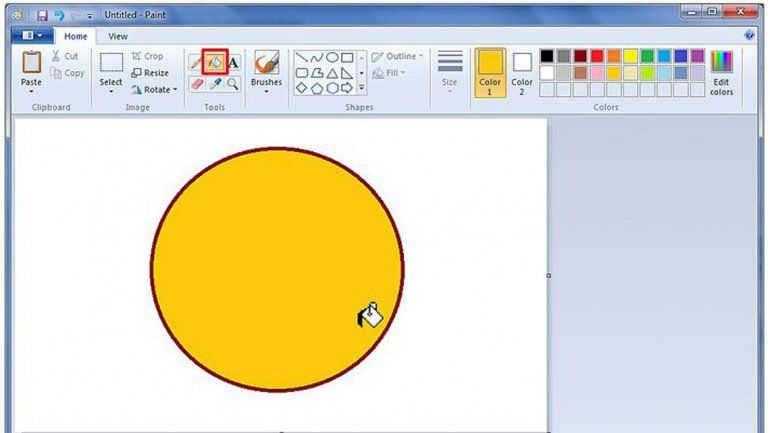Select the Magnifier tool
This screenshot has width=770, height=433.
(x=233, y=84)
